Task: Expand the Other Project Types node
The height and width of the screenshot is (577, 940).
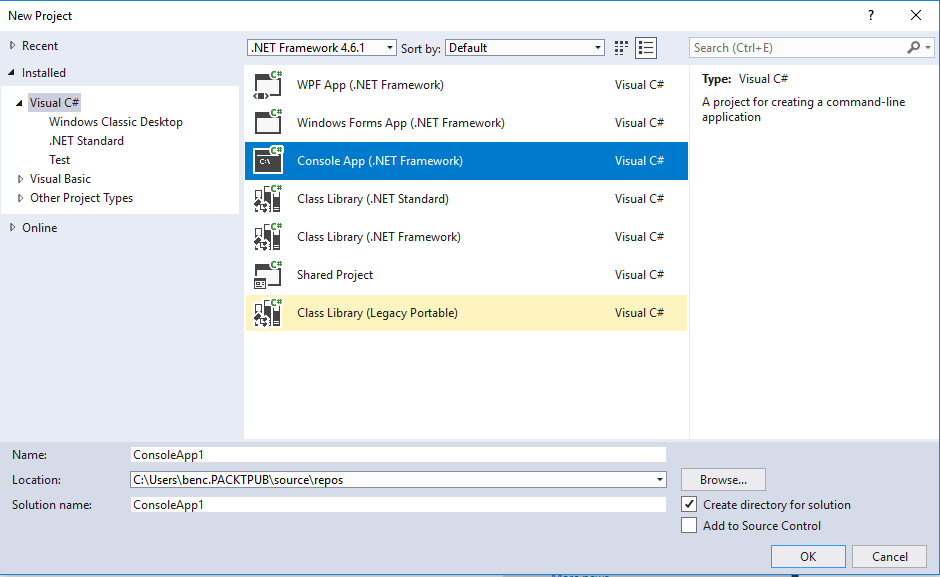Action: click(20, 198)
